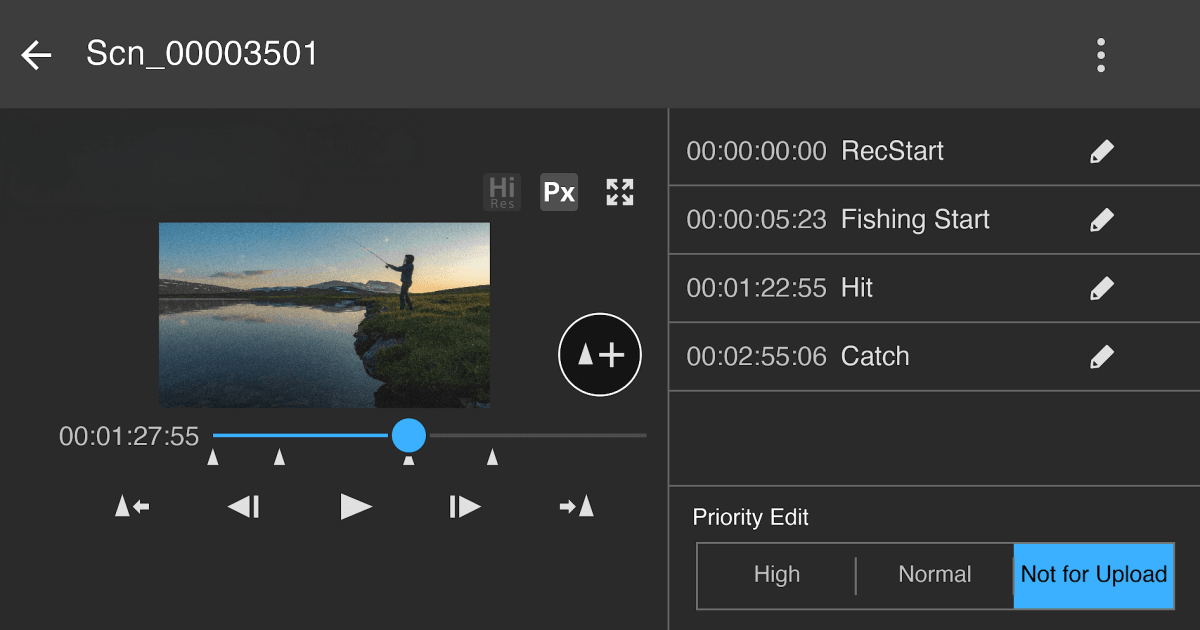The width and height of the screenshot is (1200, 630).
Task: Edit the Catch mark
Action: (x=1101, y=357)
